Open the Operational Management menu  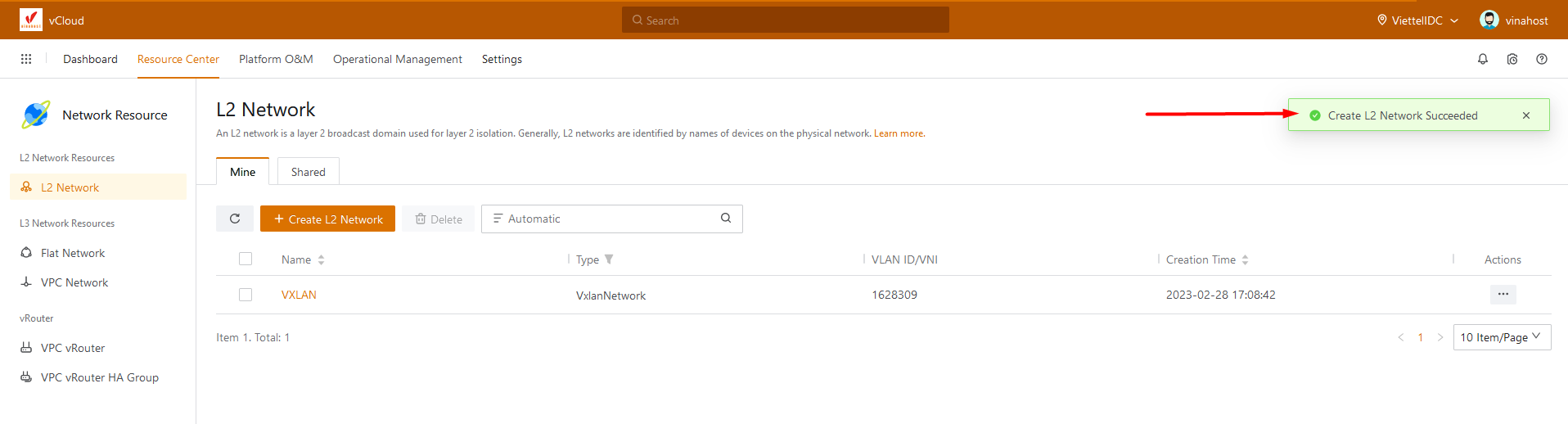tap(398, 59)
